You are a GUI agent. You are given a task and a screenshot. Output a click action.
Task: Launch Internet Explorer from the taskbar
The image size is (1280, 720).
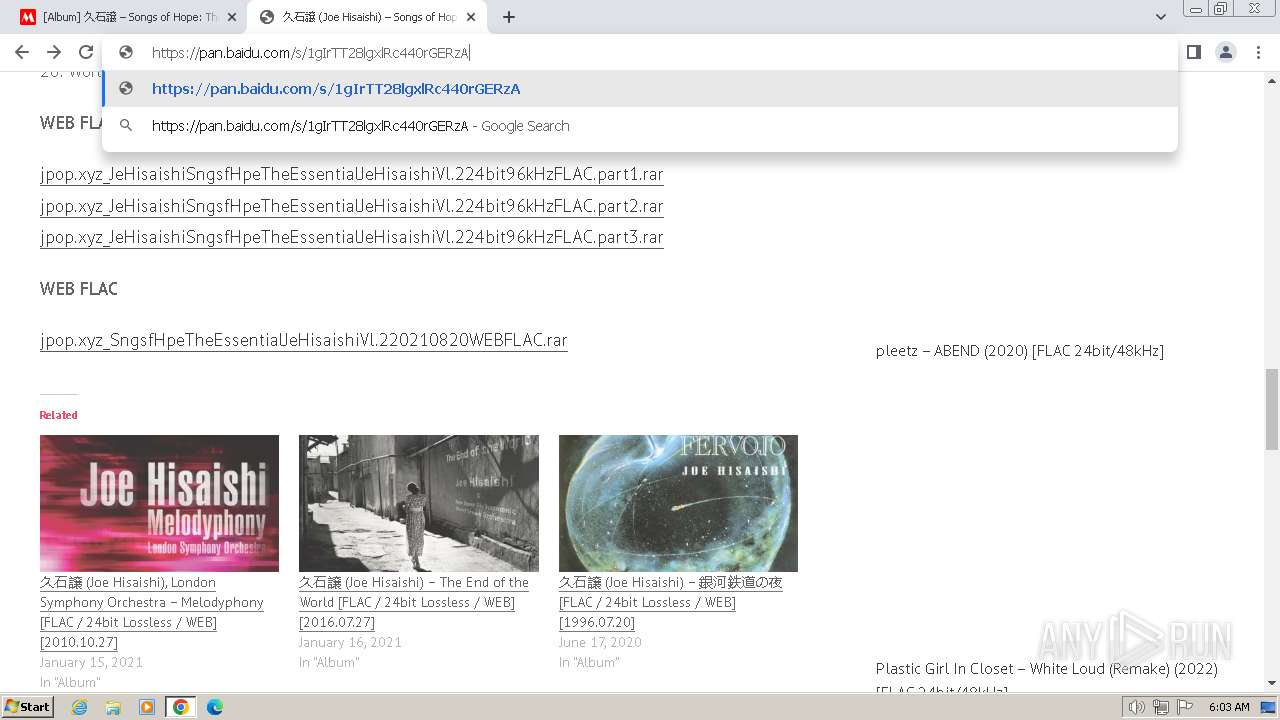pyautogui.click(x=79, y=707)
